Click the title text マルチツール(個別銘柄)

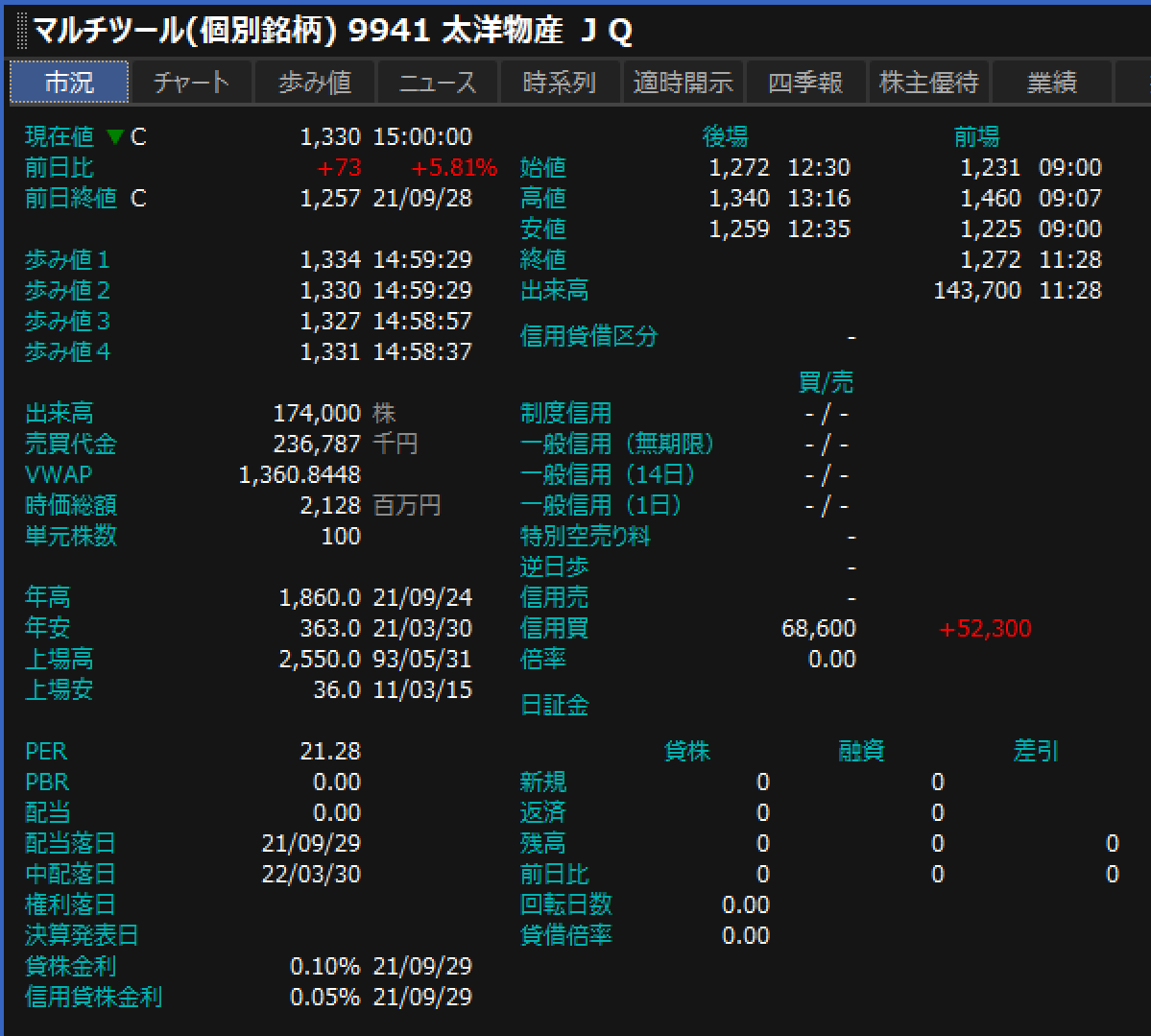(x=185, y=31)
